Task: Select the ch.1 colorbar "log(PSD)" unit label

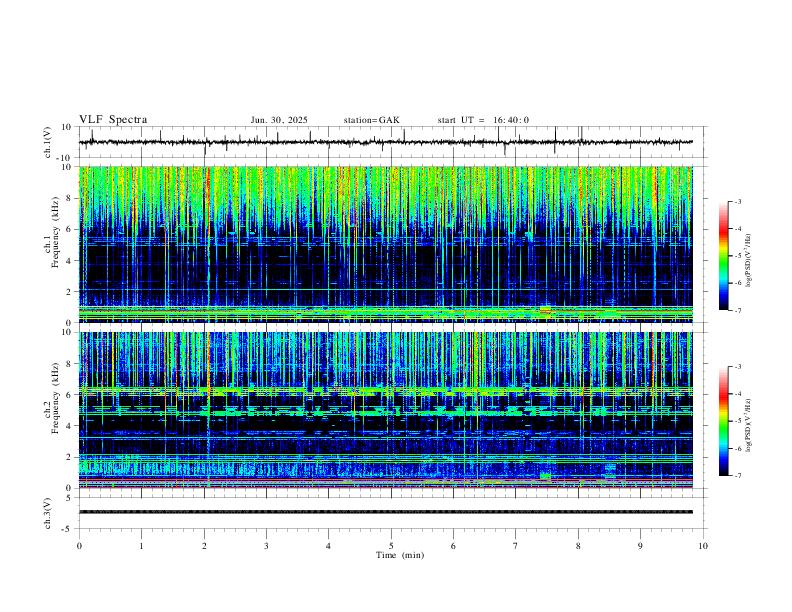Action: coord(748,261)
